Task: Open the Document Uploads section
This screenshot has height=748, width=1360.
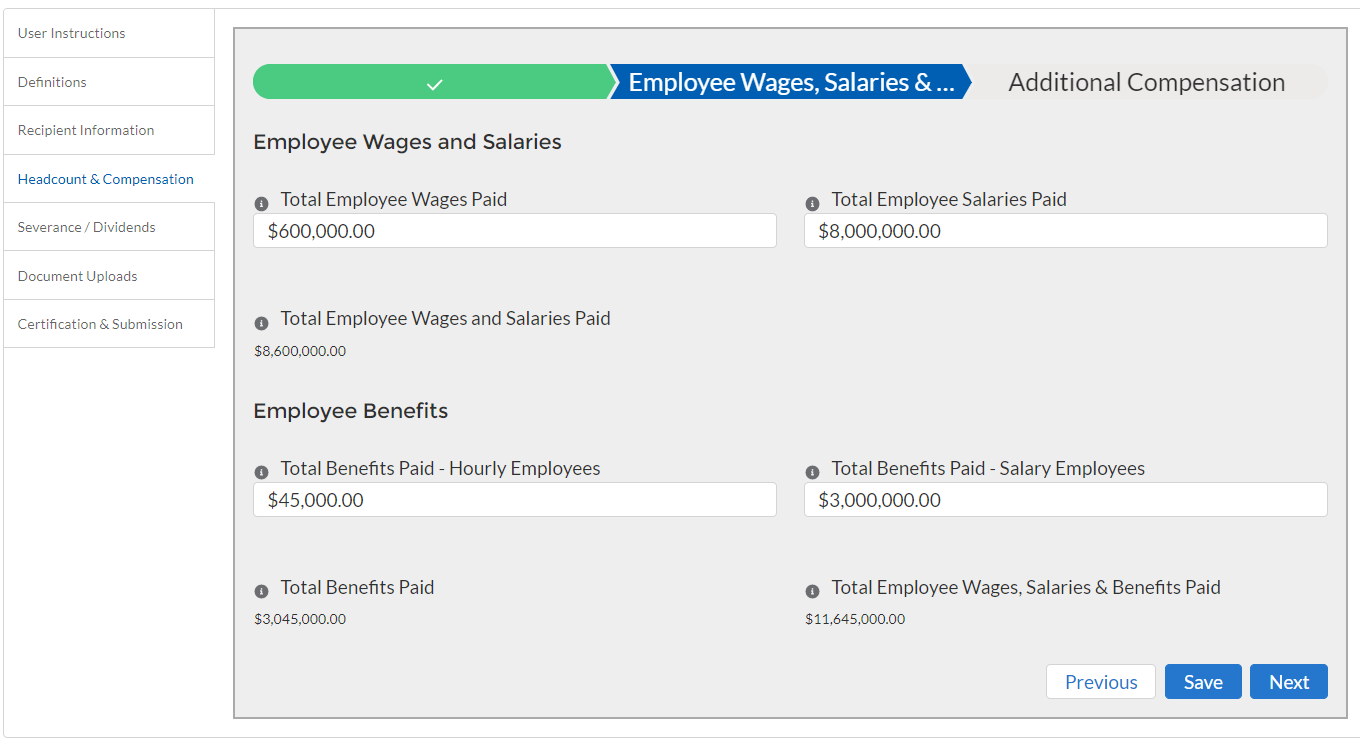Action: 78,276
